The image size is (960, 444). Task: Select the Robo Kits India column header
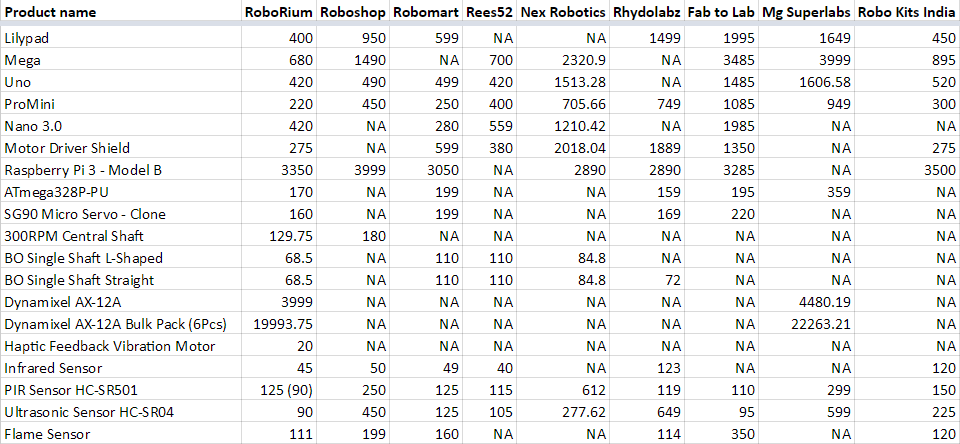pyautogui.click(x=907, y=12)
